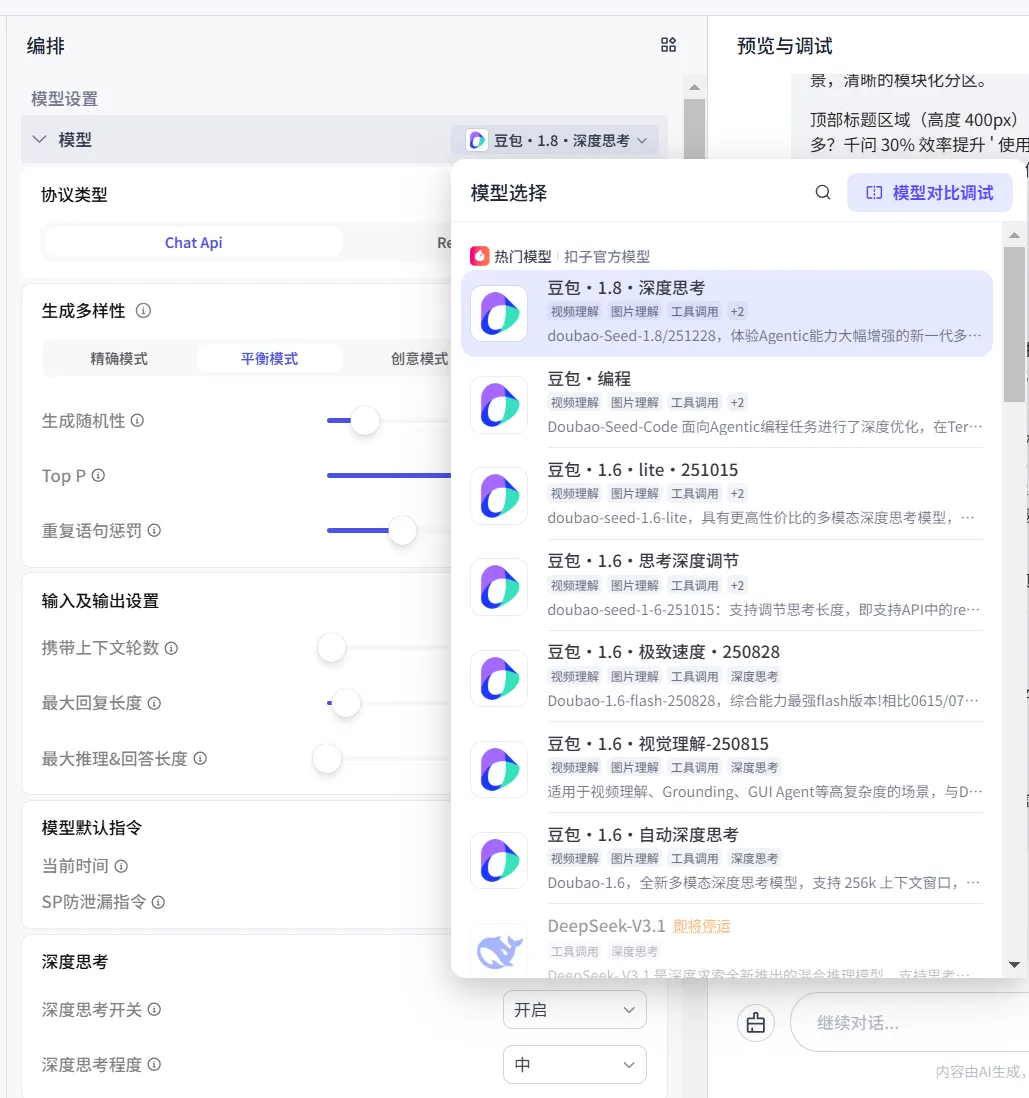Open the 豆包·1.8·深度思考 model dropdown
The image size is (1029, 1098).
(x=555, y=140)
